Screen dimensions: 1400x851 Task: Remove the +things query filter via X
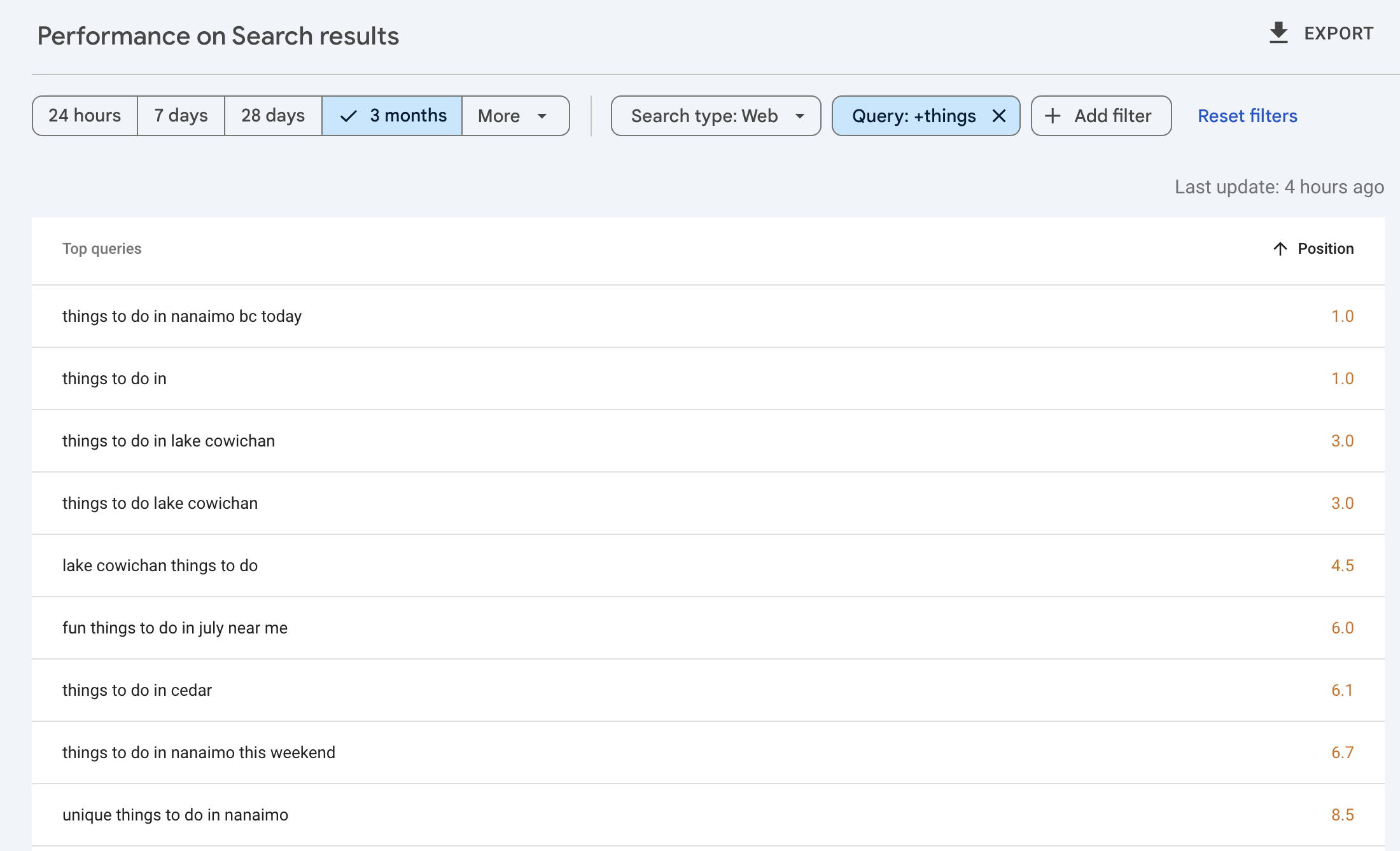point(999,116)
